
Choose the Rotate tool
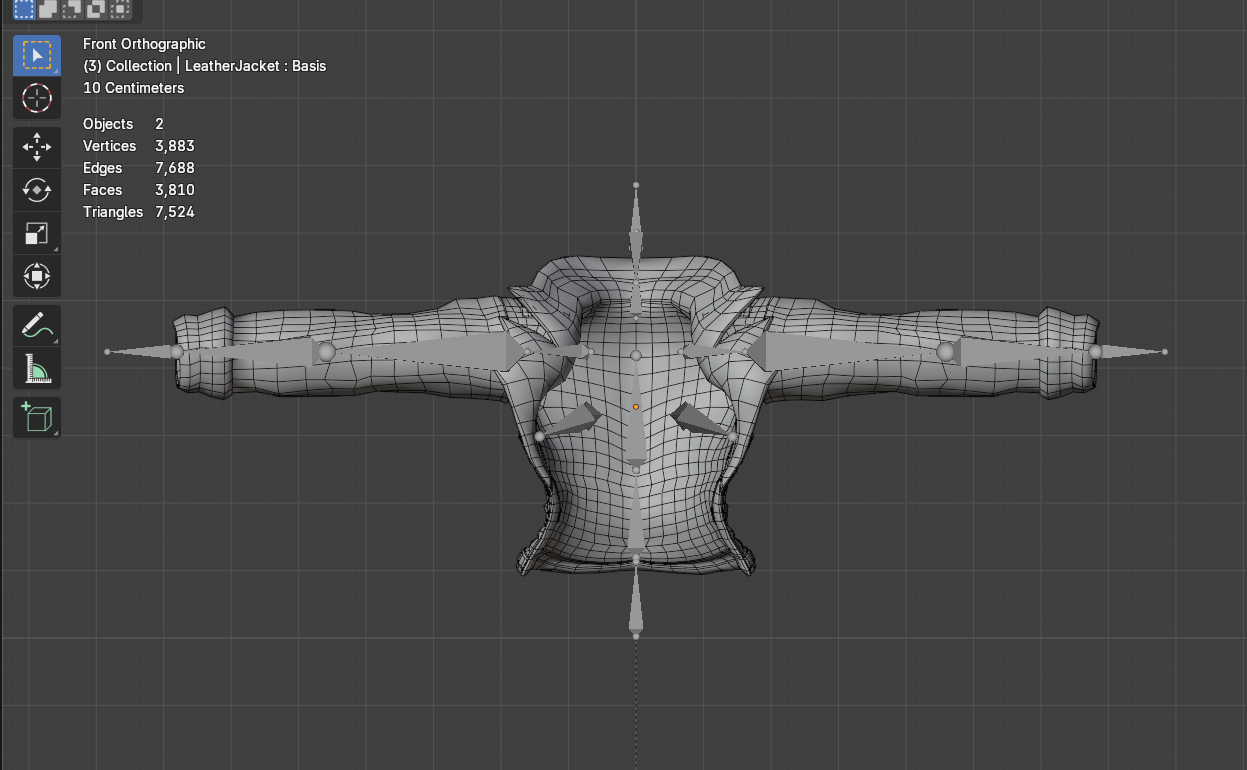(x=36, y=190)
